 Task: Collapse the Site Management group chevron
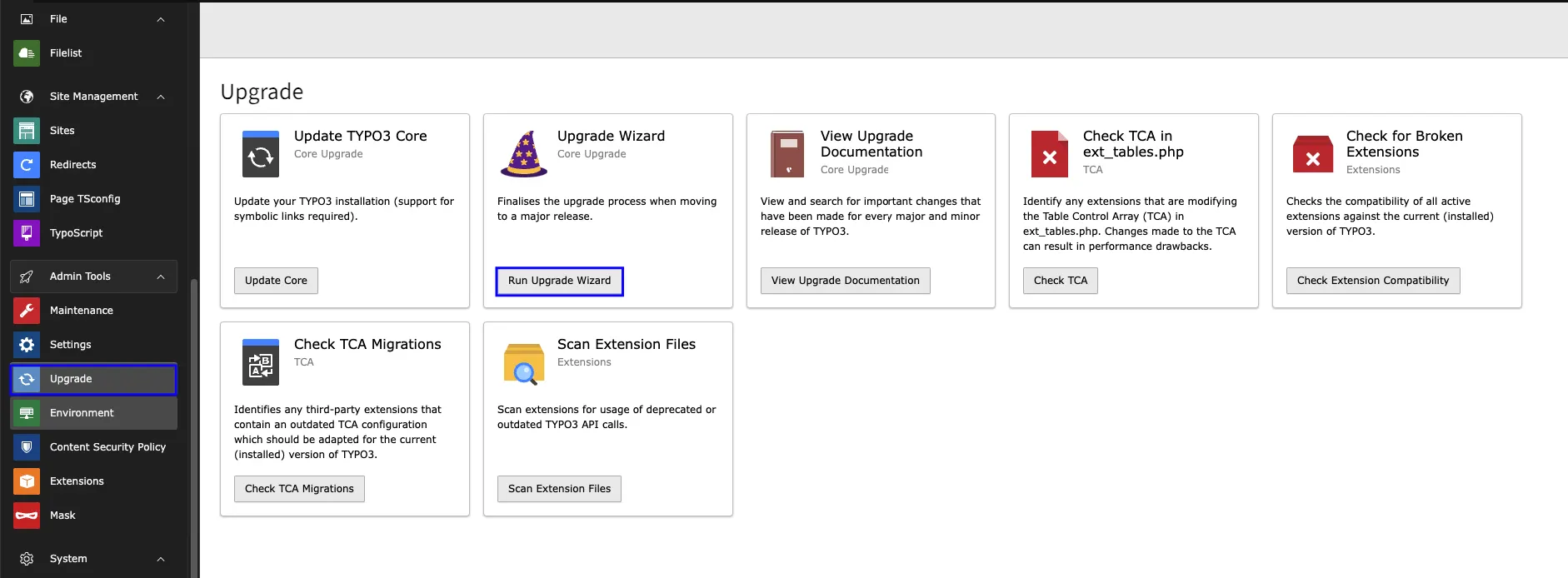(161, 97)
